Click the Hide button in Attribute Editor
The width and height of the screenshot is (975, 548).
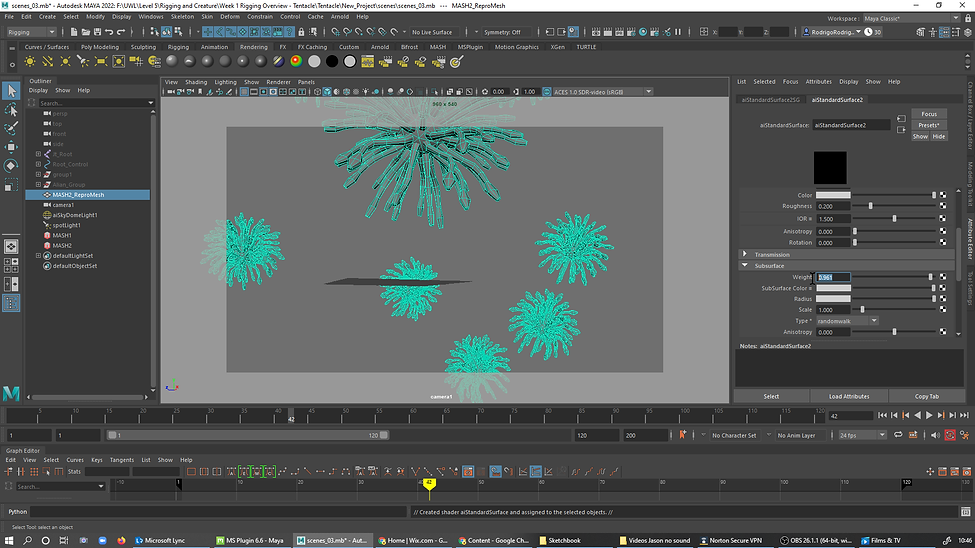(x=939, y=136)
